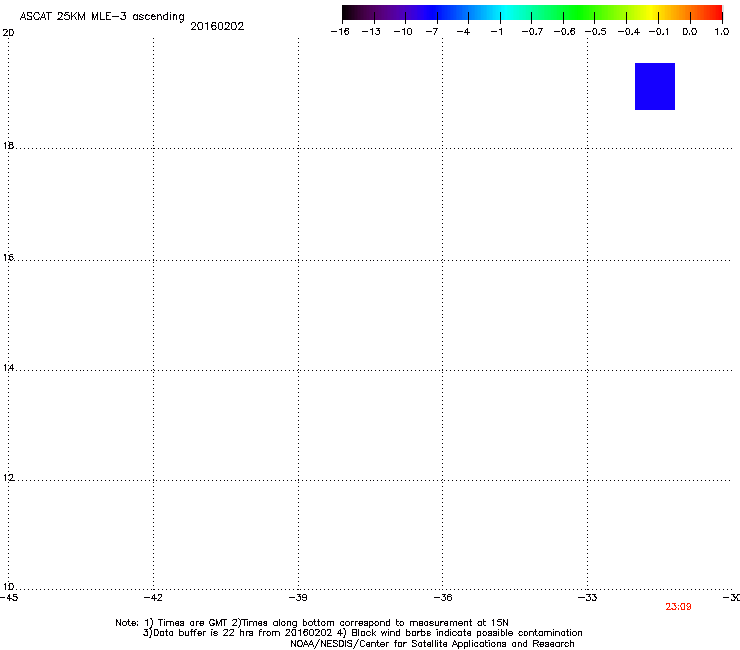Viewport: 740px width, 650px height.
Task: Click the -0.1 value on color scale
Action: click(x=659, y=32)
